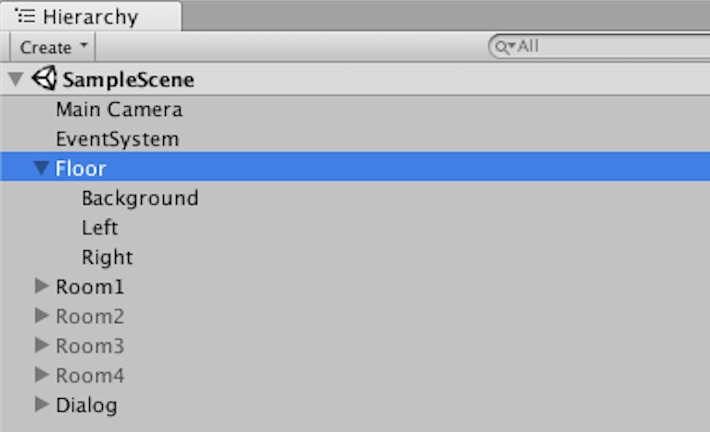Expand the Room1 object
This screenshot has width=710, height=432.
coord(41,287)
